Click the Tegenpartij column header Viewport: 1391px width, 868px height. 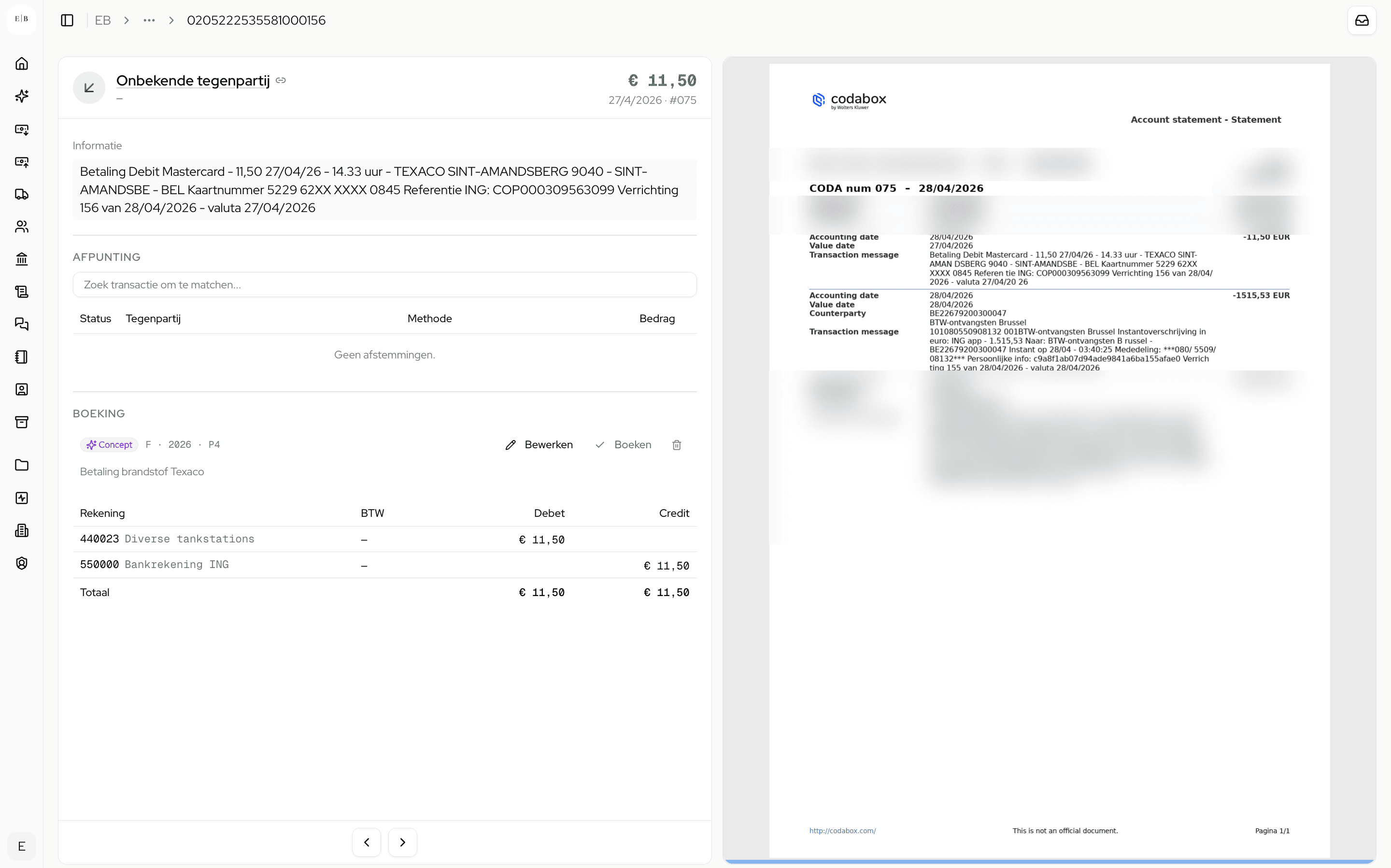click(153, 319)
